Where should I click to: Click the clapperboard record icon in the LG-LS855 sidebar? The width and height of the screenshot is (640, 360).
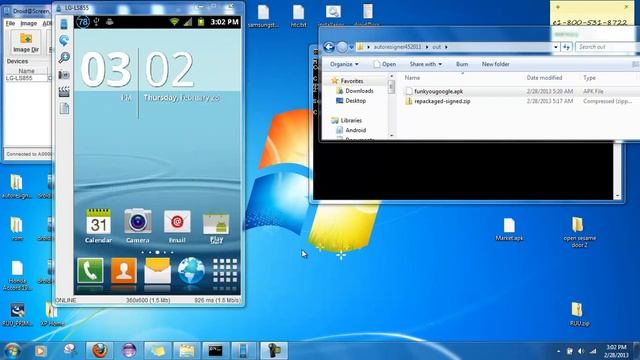tap(64, 92)
